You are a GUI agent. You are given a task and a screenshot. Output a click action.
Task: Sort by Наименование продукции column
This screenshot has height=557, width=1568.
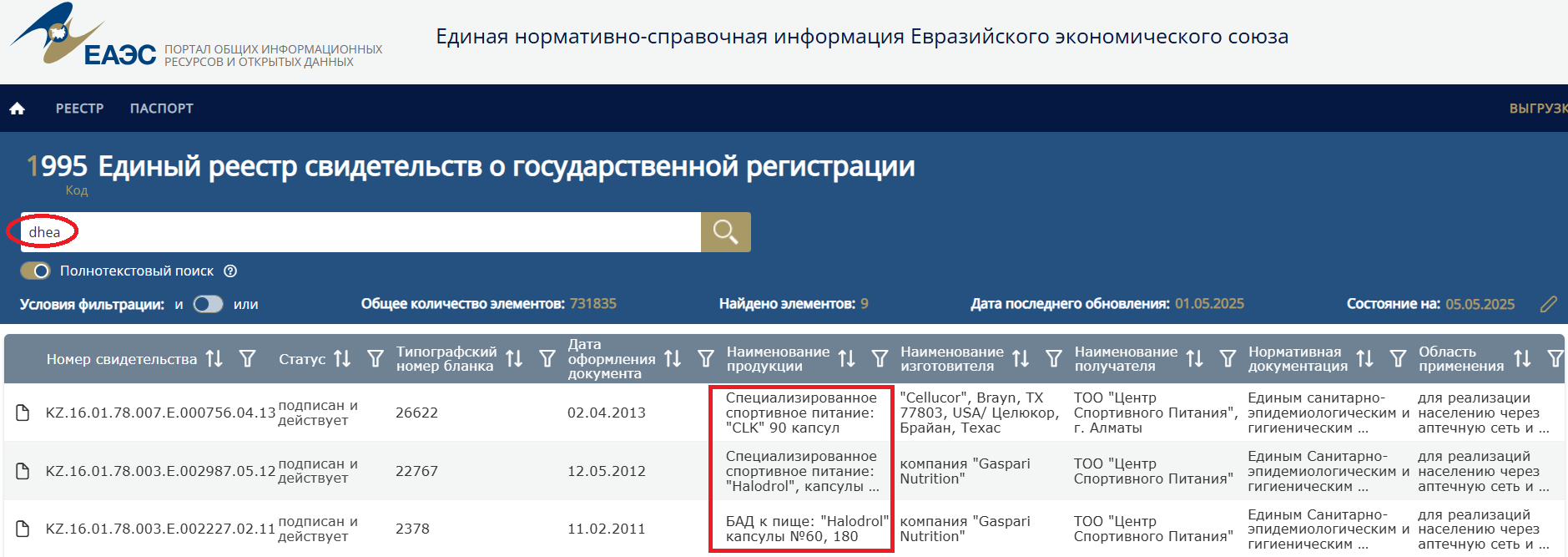pos(847,358)
